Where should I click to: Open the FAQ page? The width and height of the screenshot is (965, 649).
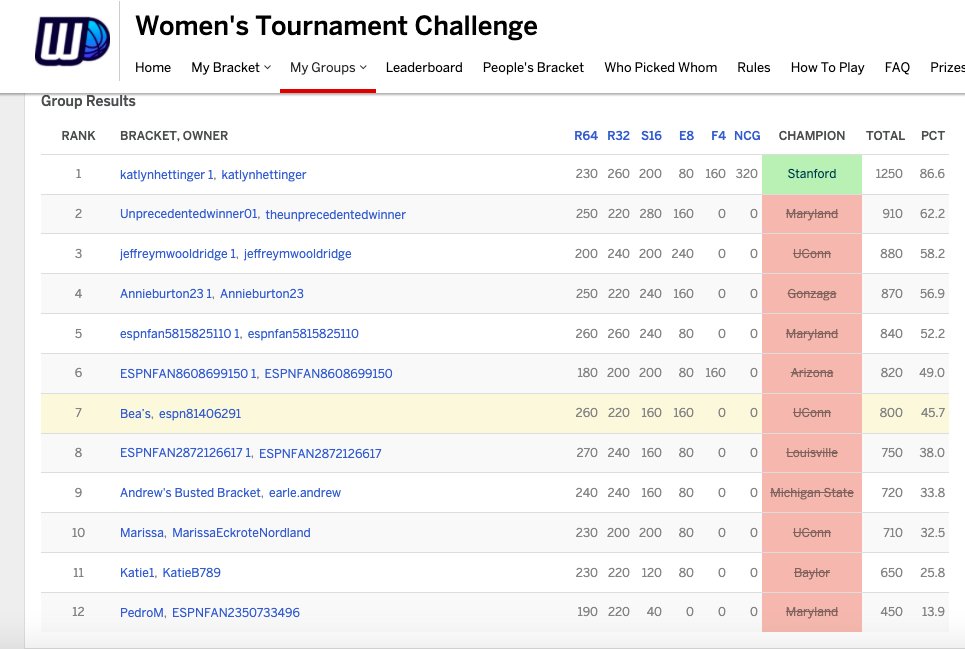(x=897, y=68)
